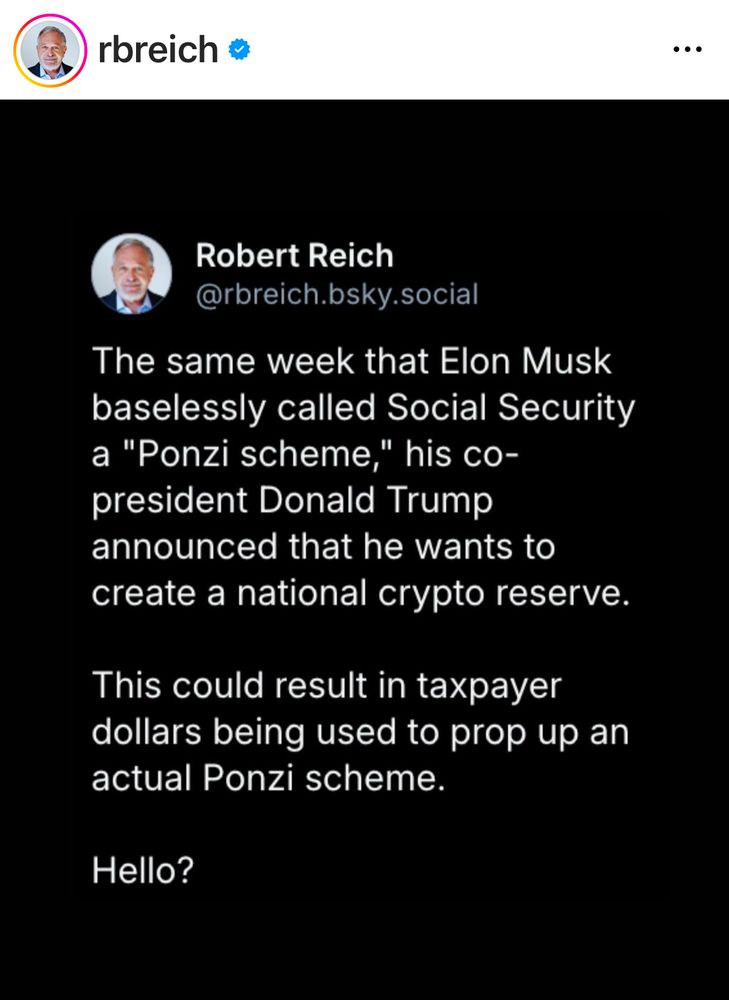Click the name "Donald Trump" in post
Viewport: 729px width, 1000px height.
coord(375,501)
